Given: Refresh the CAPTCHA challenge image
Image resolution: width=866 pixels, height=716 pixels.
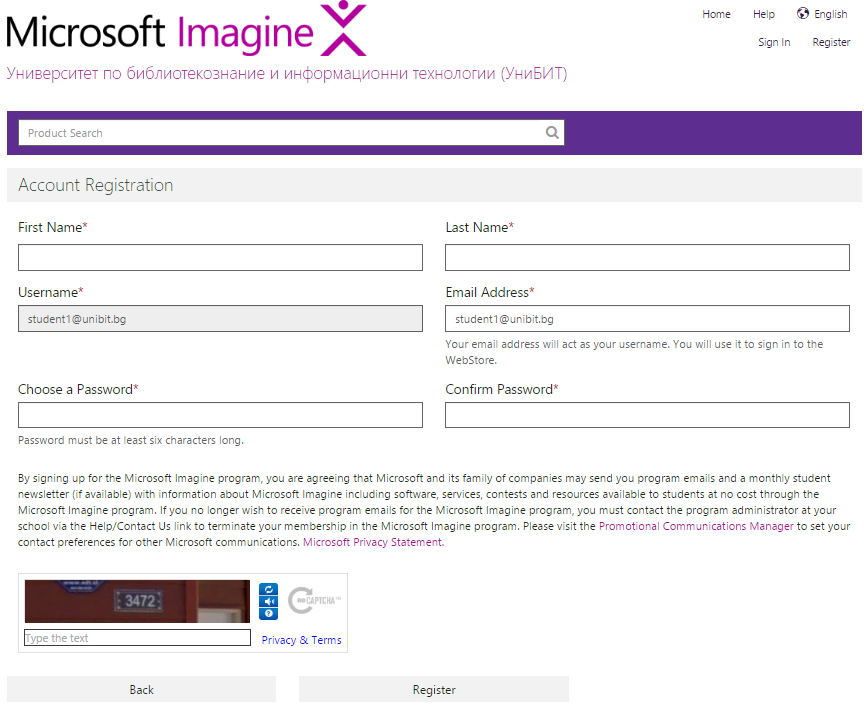Looking at the screenshot, I should point(268,589).
